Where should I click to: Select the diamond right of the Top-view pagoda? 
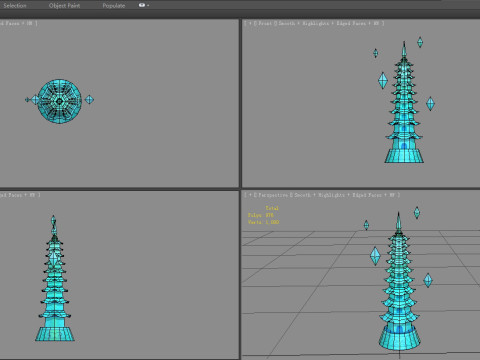pos(89,100)
